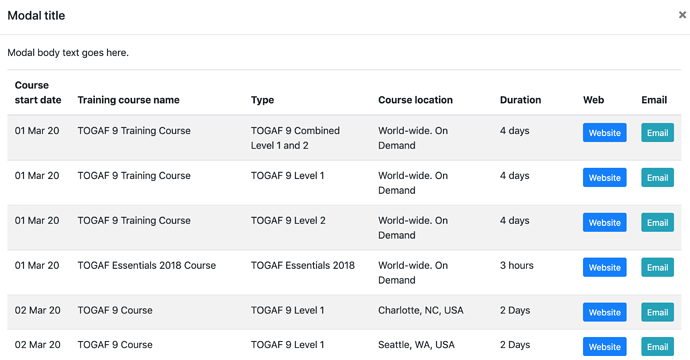Screen dimensions: 690x360
Task: Click 'TOGAF 9 Training Course' in Combined Level row
Action: [x=134, y=131]
